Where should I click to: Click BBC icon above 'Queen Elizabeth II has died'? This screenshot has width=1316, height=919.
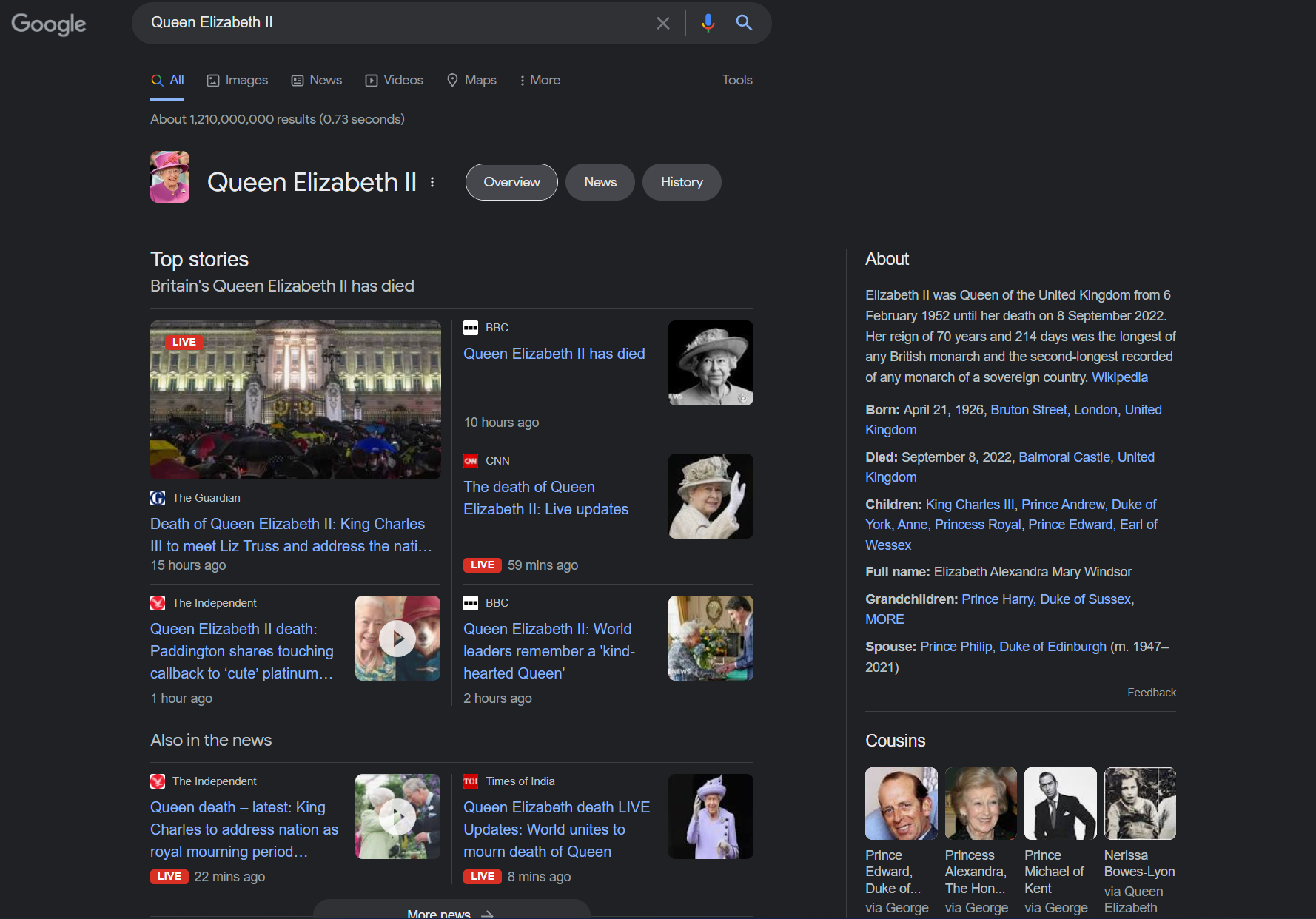471,328
